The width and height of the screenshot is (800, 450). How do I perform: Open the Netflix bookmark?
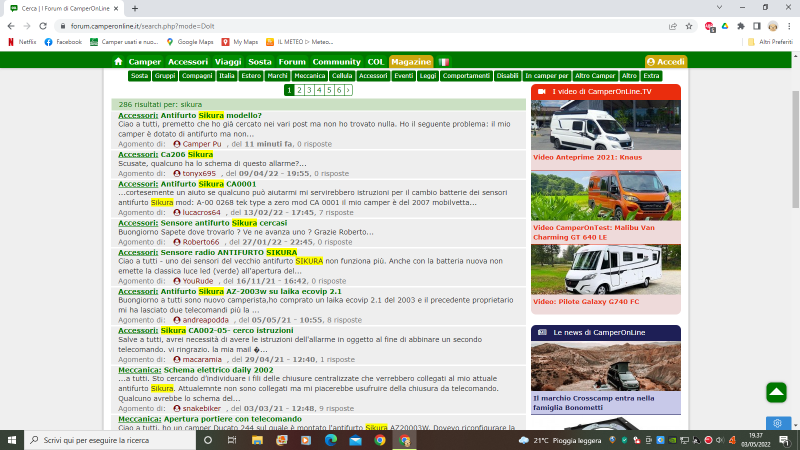(x=22, y=42)
